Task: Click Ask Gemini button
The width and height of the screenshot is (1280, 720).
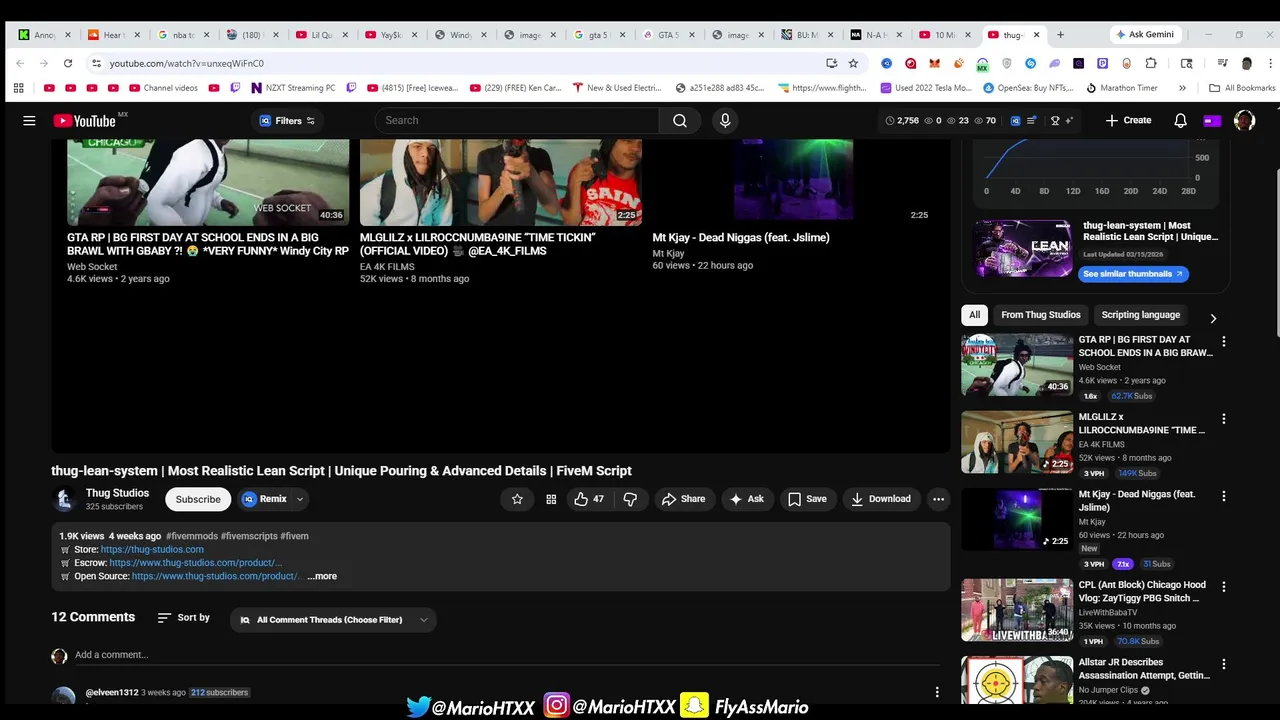Action: 1144,35
